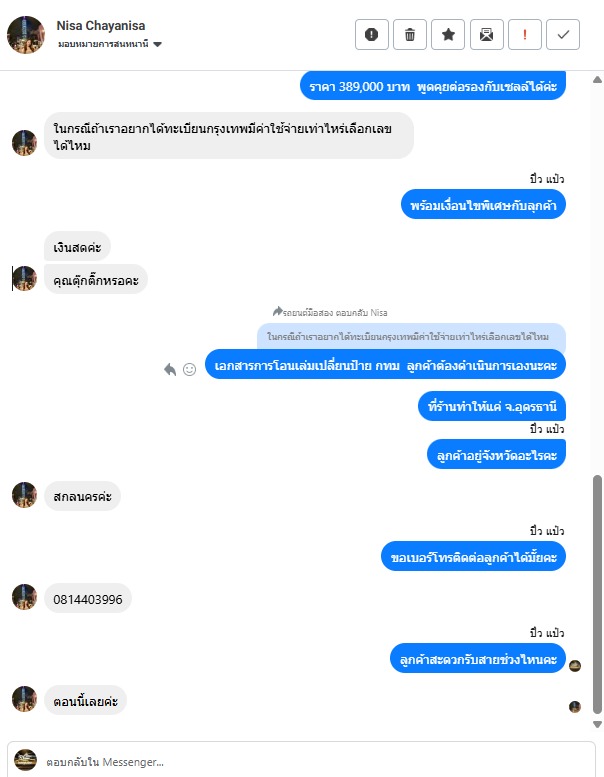Select the phone number 0814403996 message
604x777 pixels.
(88, 599)
